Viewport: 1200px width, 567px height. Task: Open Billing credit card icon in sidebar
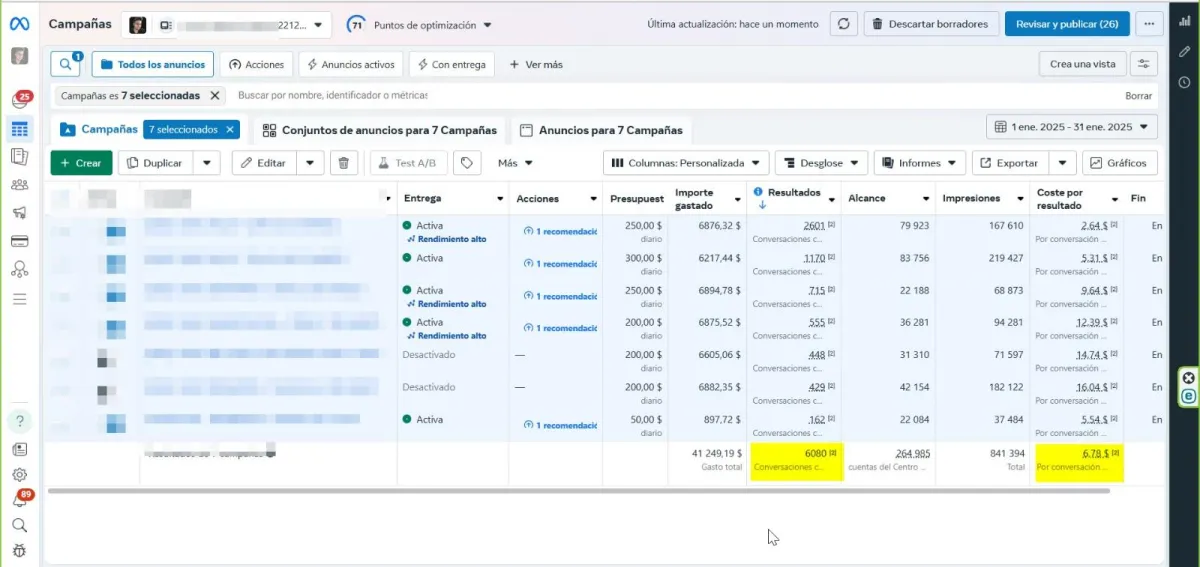coord(19,241)
